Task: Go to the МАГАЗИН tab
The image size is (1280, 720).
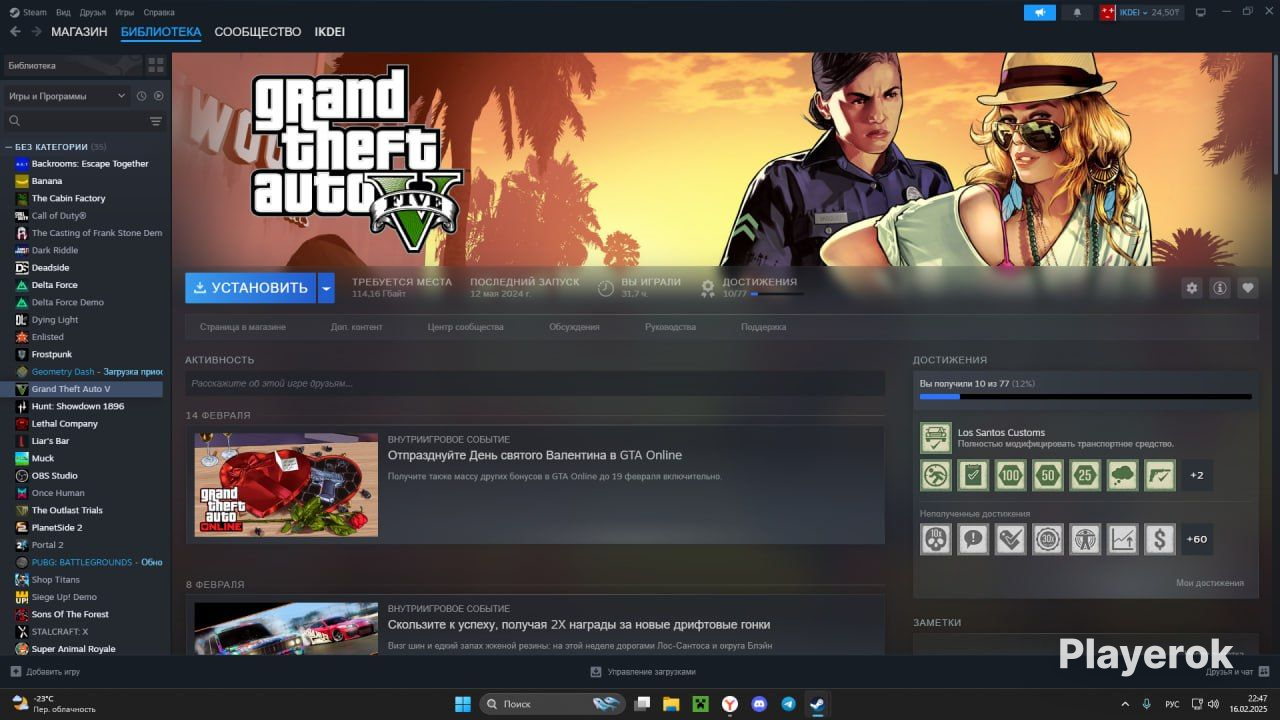Action: point(79,32)
